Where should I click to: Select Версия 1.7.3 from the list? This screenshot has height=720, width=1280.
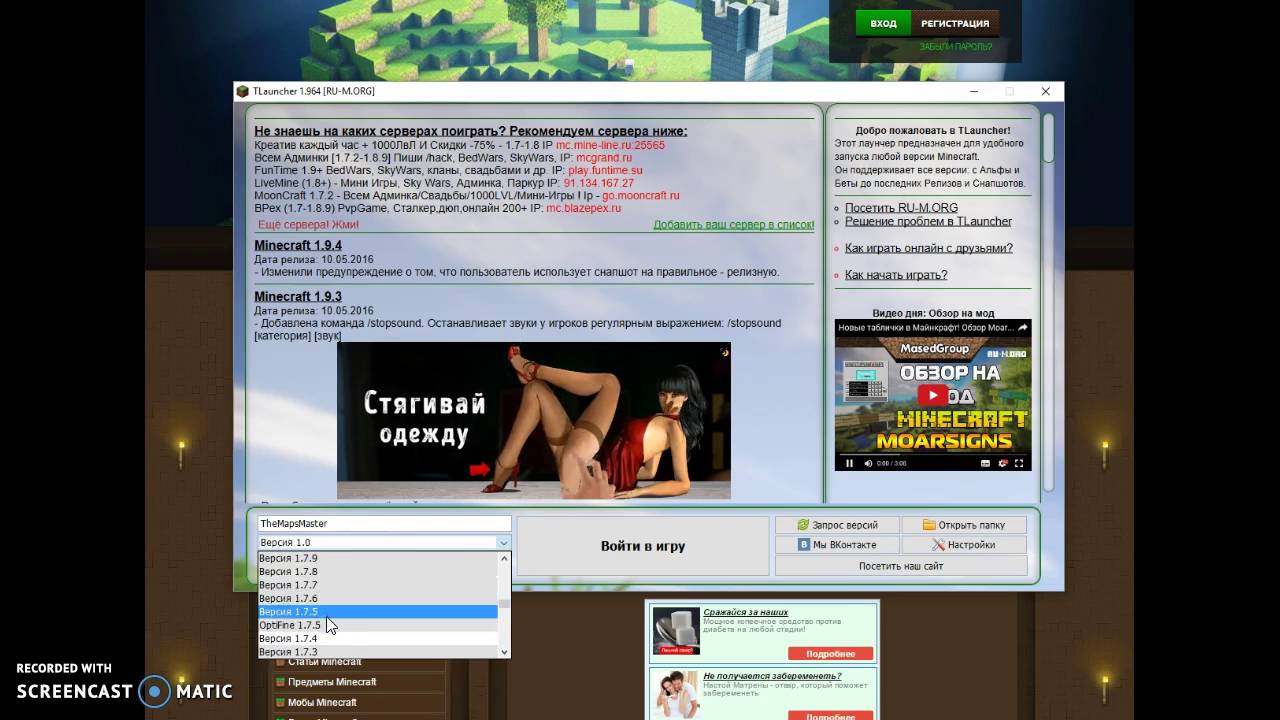[378, 652]
